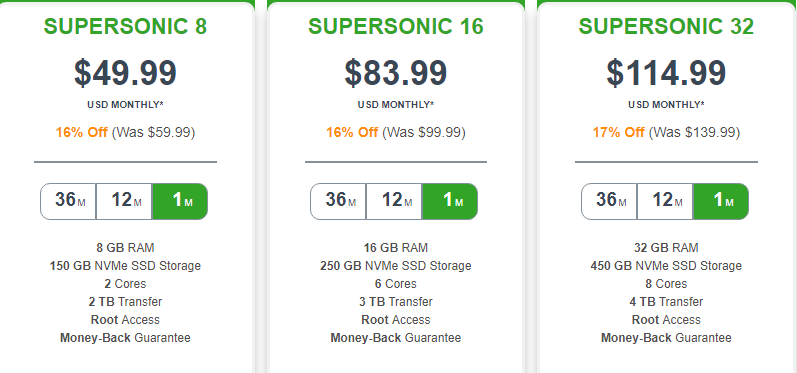Click the $49.99 price
Image resolution: width=797 pixels, height=373 pixels.
coord(126,73)
